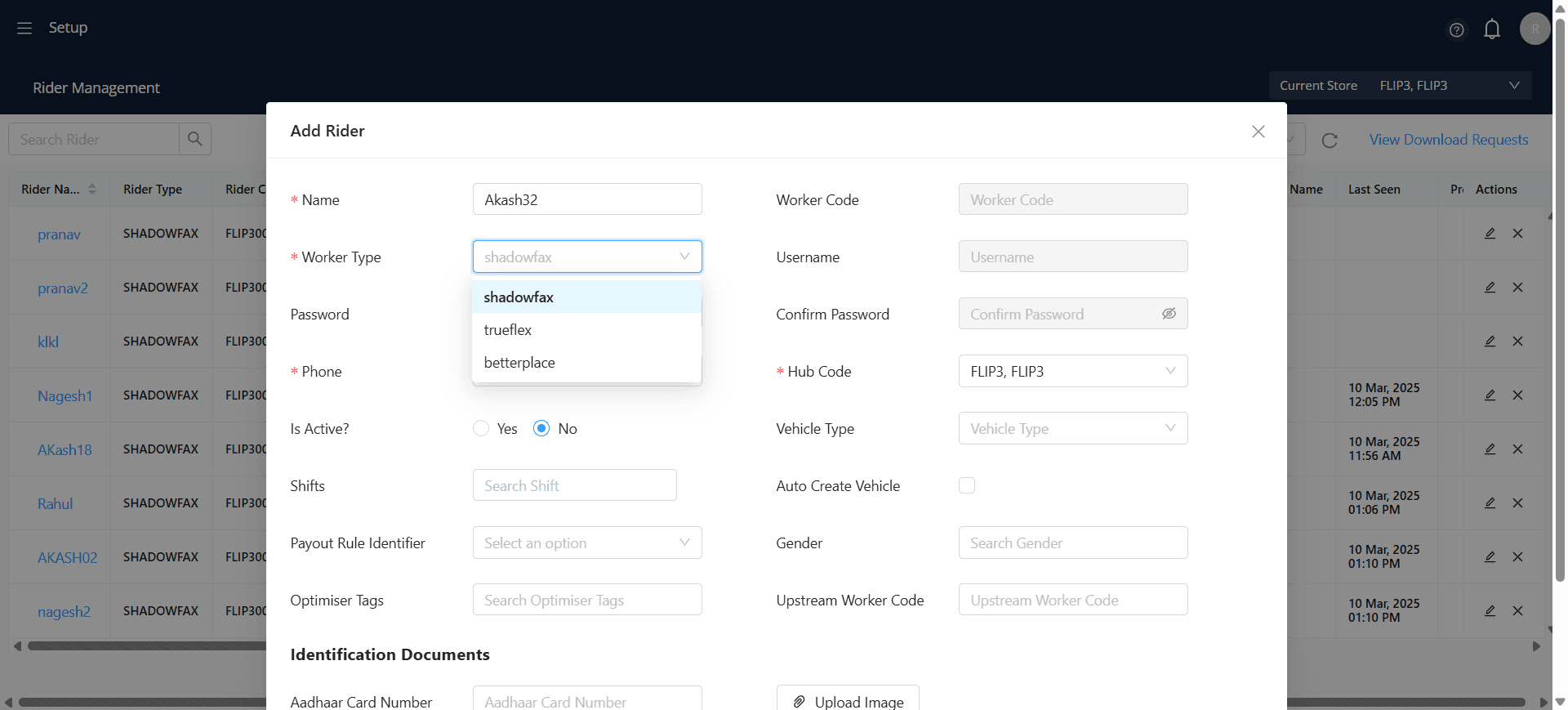Open Payout Rule Identifier dropdown
Viewport: 1568px width, 710px height.
[587, 543]
